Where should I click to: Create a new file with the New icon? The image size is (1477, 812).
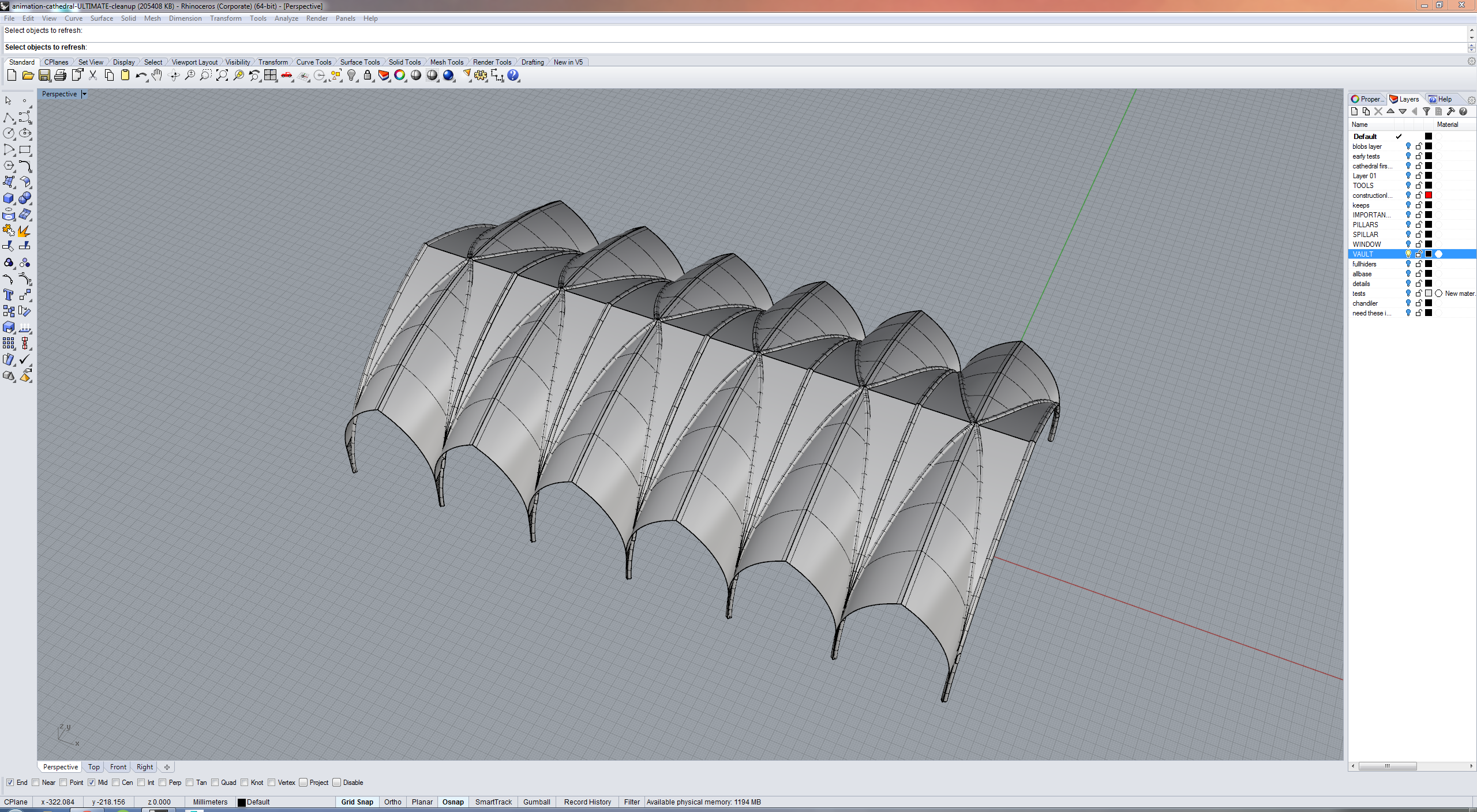coord(12,76)
